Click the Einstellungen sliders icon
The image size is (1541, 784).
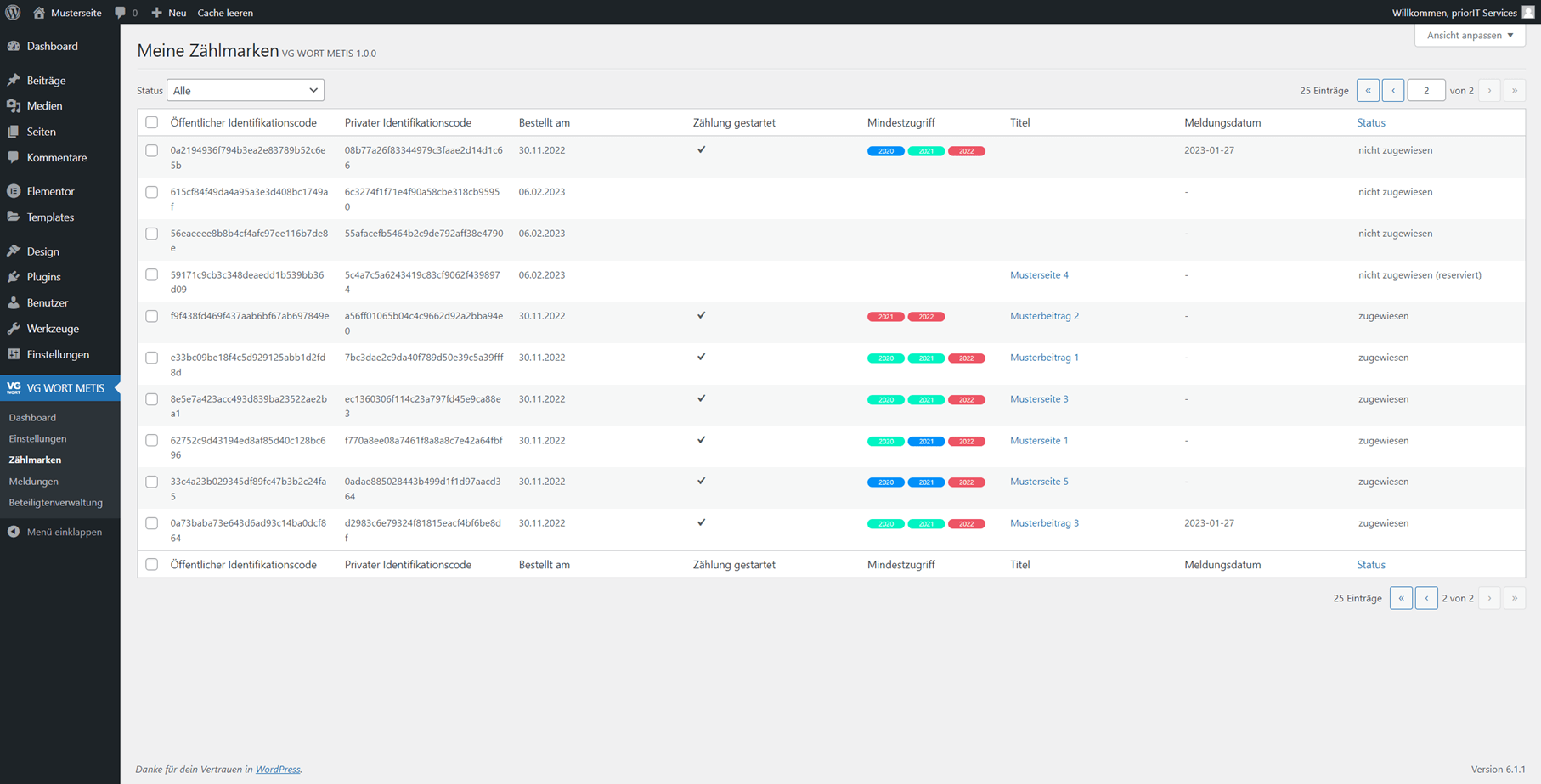(x=14, y=354)
